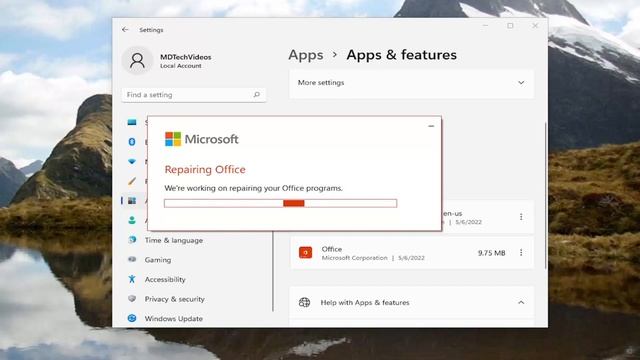Maximize the Settings window
The image size is (640, 360).
pyautogui.click(x=510, y=26)
